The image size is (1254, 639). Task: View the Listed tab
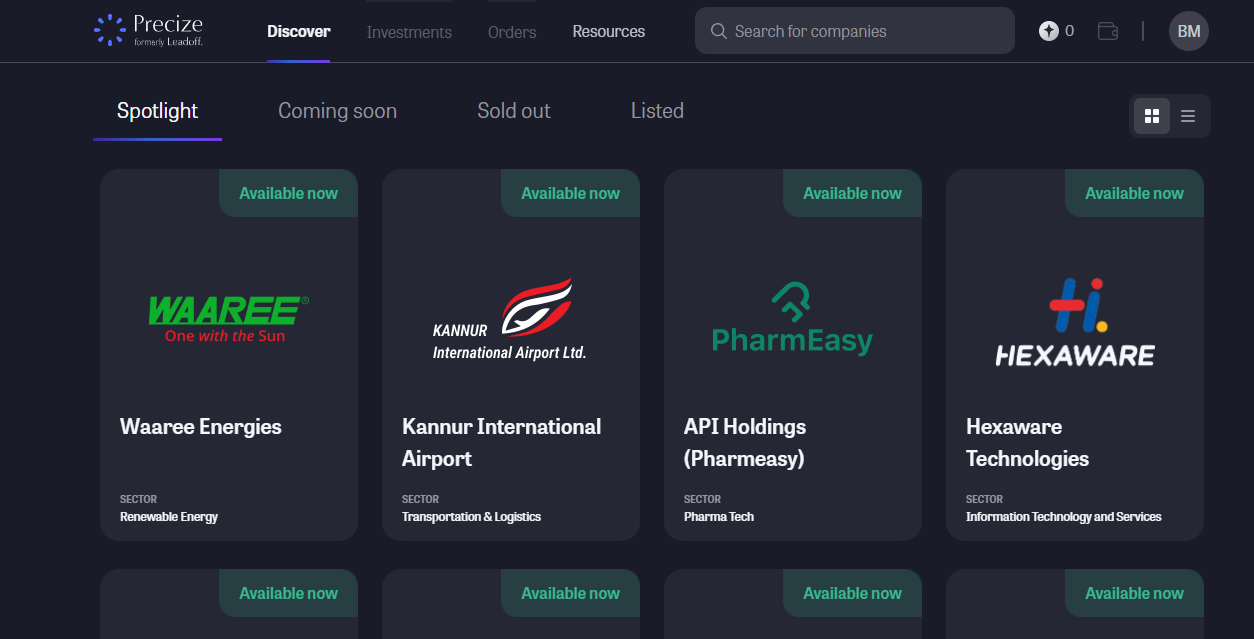[657, 111]
